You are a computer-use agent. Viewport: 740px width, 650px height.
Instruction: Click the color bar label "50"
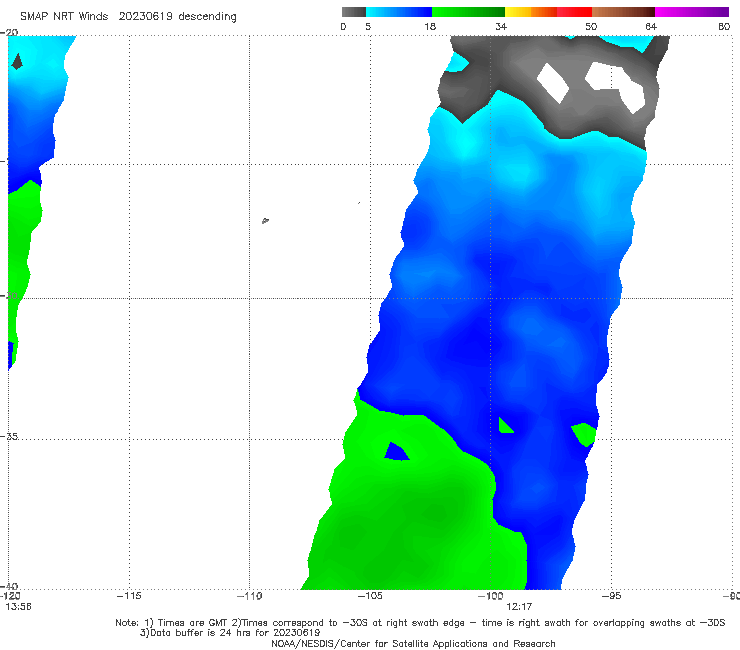(x=591, y=26)
